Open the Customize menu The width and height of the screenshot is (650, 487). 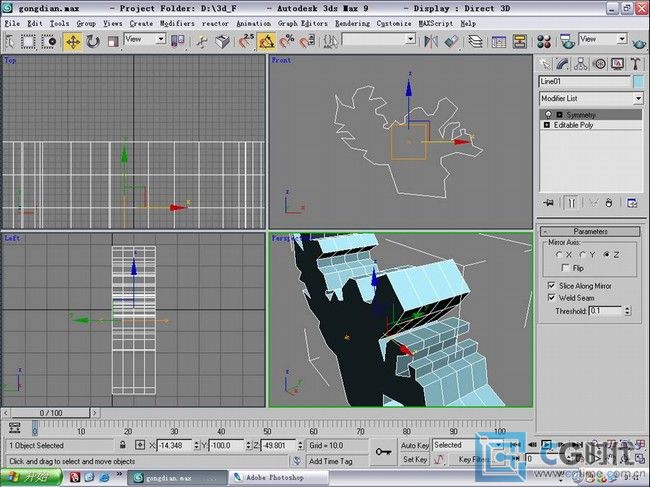394,24
